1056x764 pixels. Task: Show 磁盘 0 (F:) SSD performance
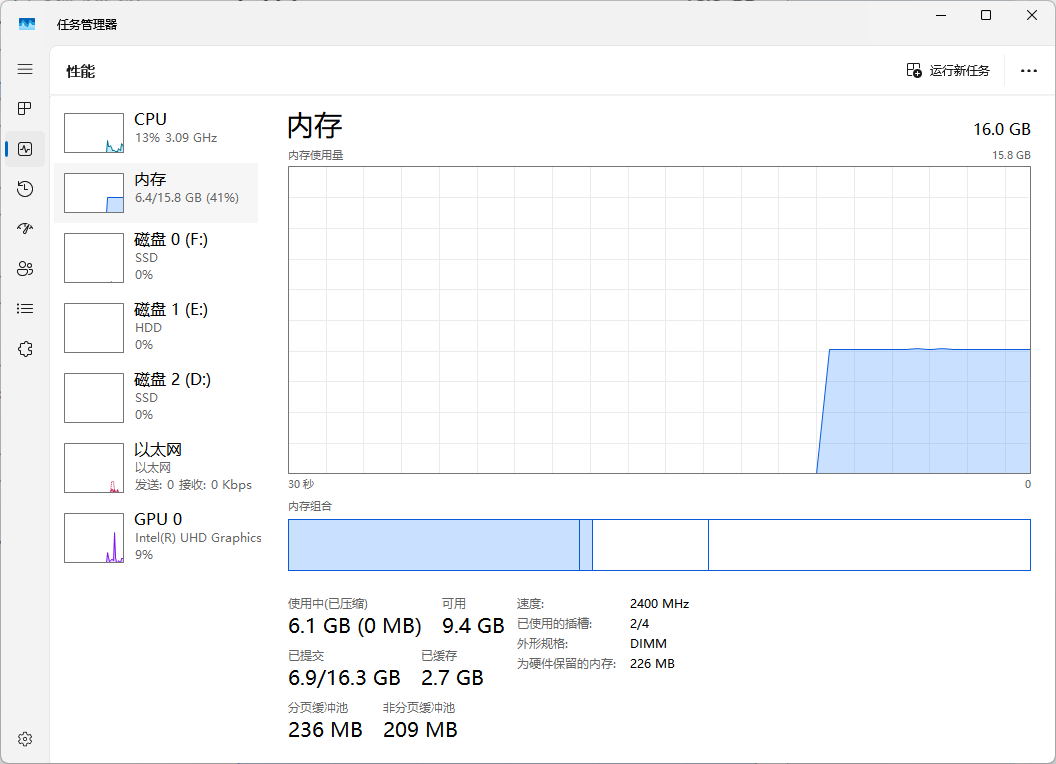(x=157, y=257)
